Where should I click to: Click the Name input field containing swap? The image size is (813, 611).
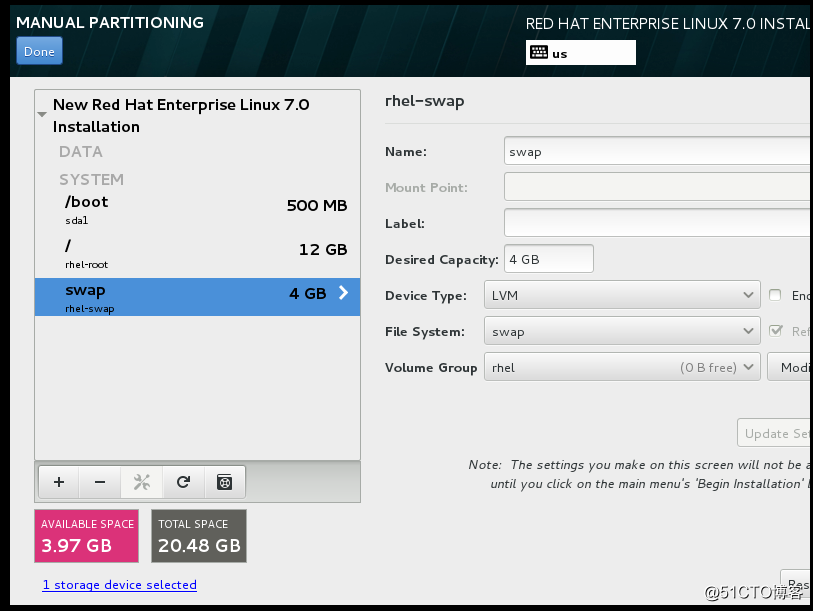click(657, 151)
